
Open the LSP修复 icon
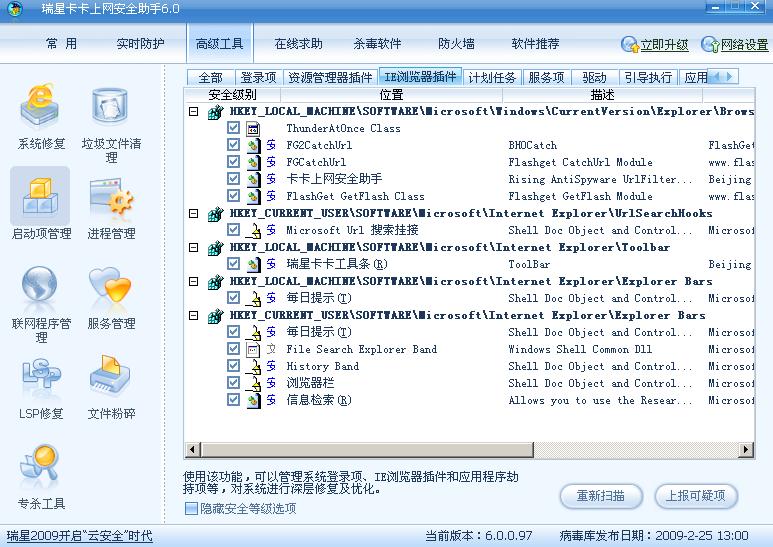(41, 374)
